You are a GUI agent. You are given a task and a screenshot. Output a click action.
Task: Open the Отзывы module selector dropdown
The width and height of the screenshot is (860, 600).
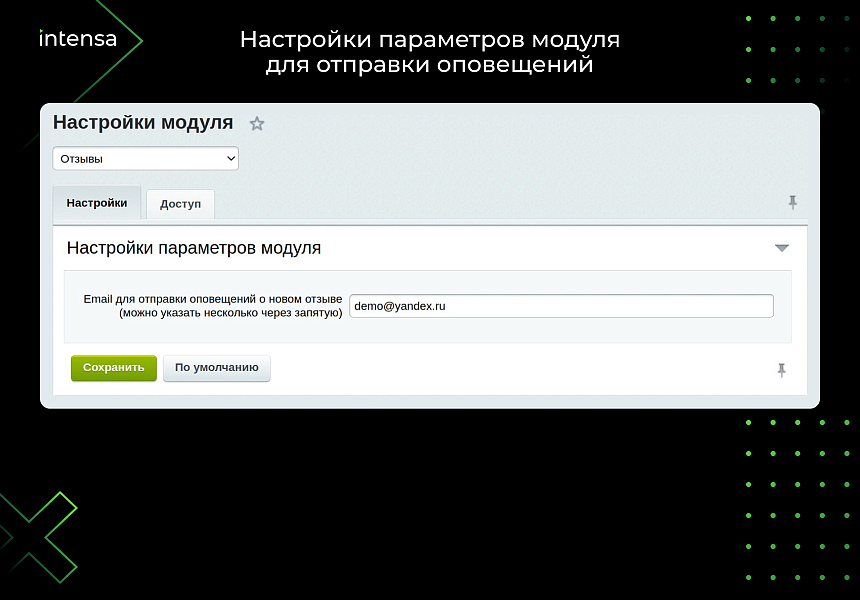tap(145, 158)
